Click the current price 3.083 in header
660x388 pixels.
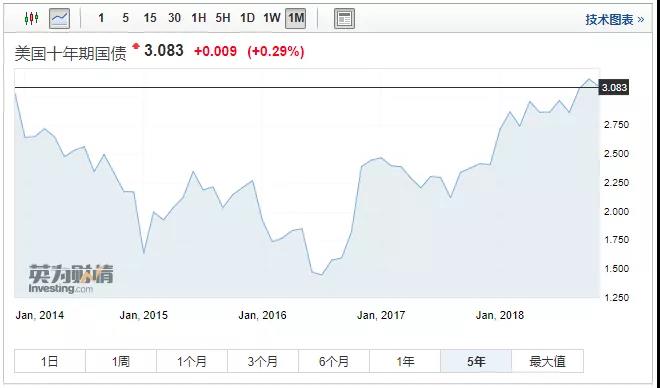[x=164, y=50]
